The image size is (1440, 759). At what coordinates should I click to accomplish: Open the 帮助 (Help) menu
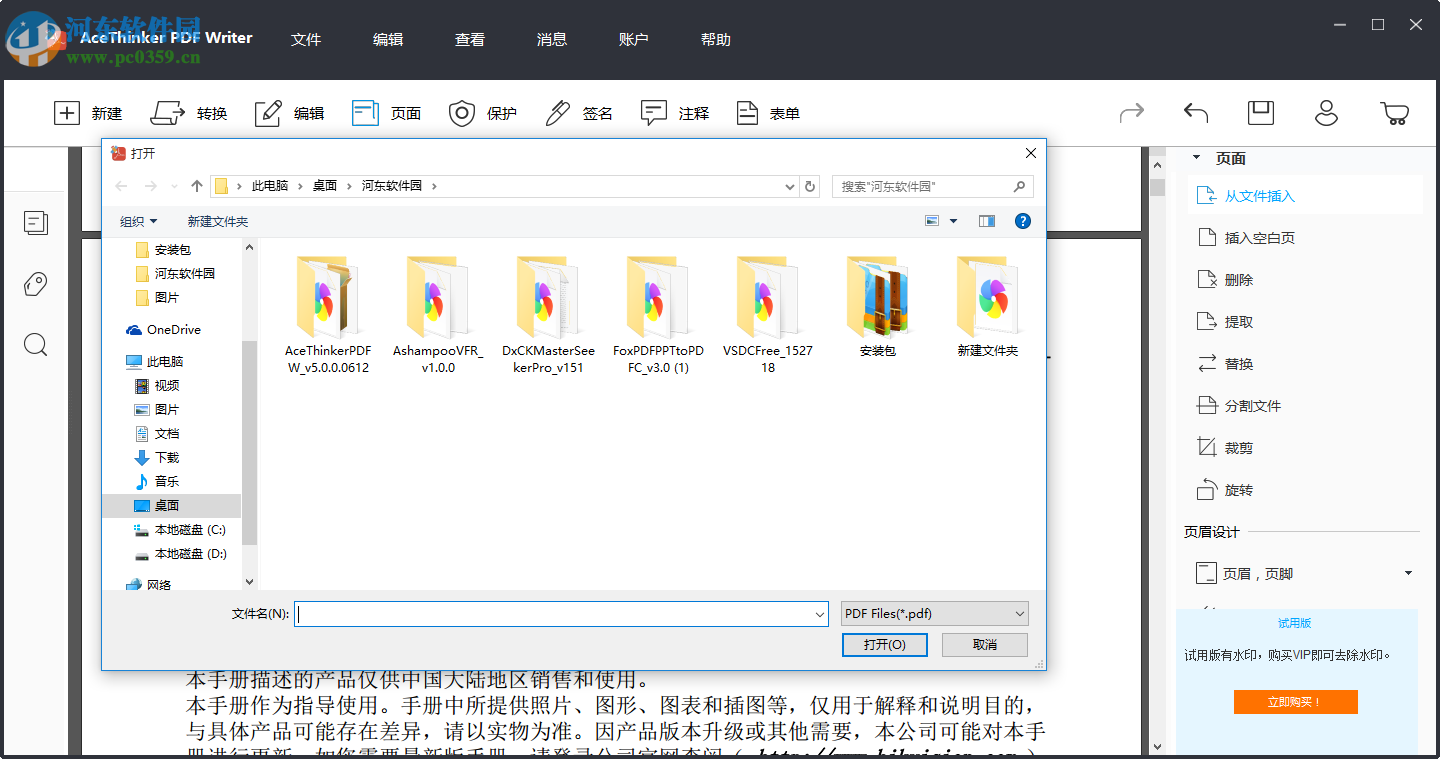point(716,39)
